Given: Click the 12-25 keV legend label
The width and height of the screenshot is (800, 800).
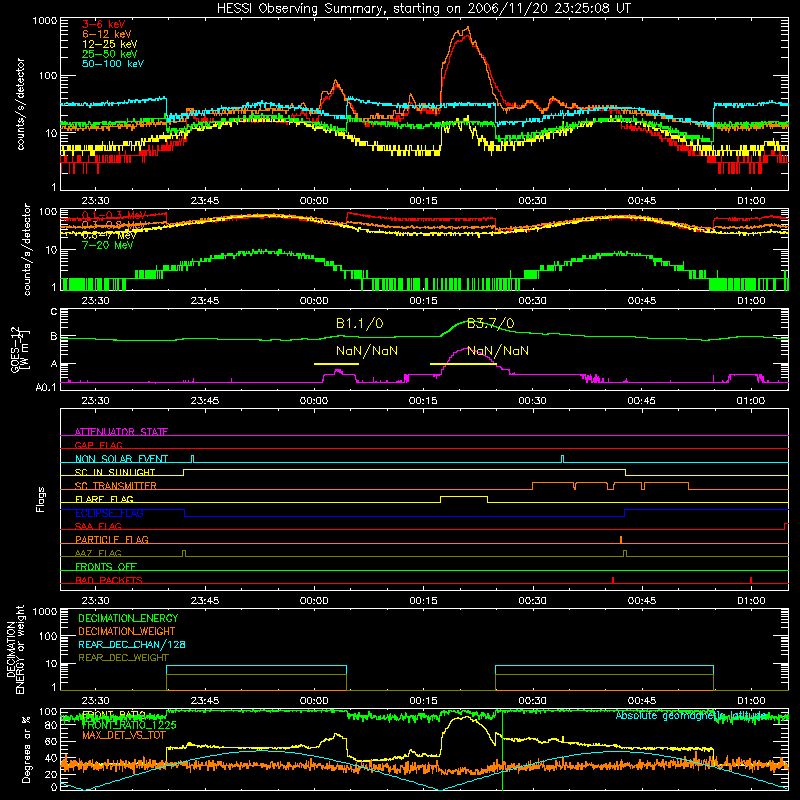Looking at the screenshot, I should tap(110, 44).
